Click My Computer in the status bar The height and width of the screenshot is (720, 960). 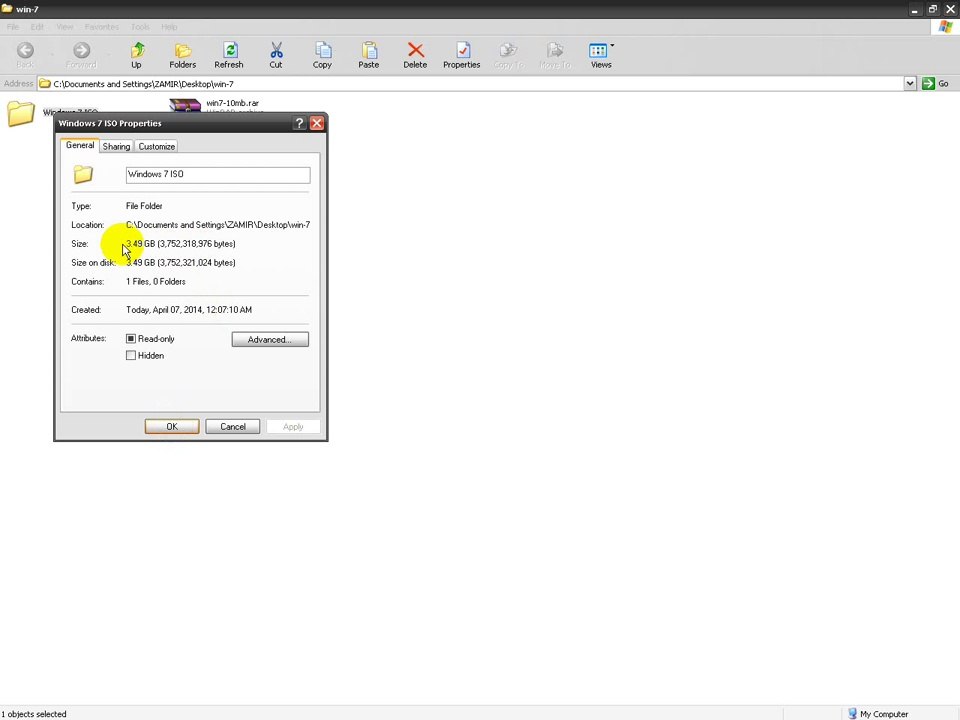pos(878,714)
